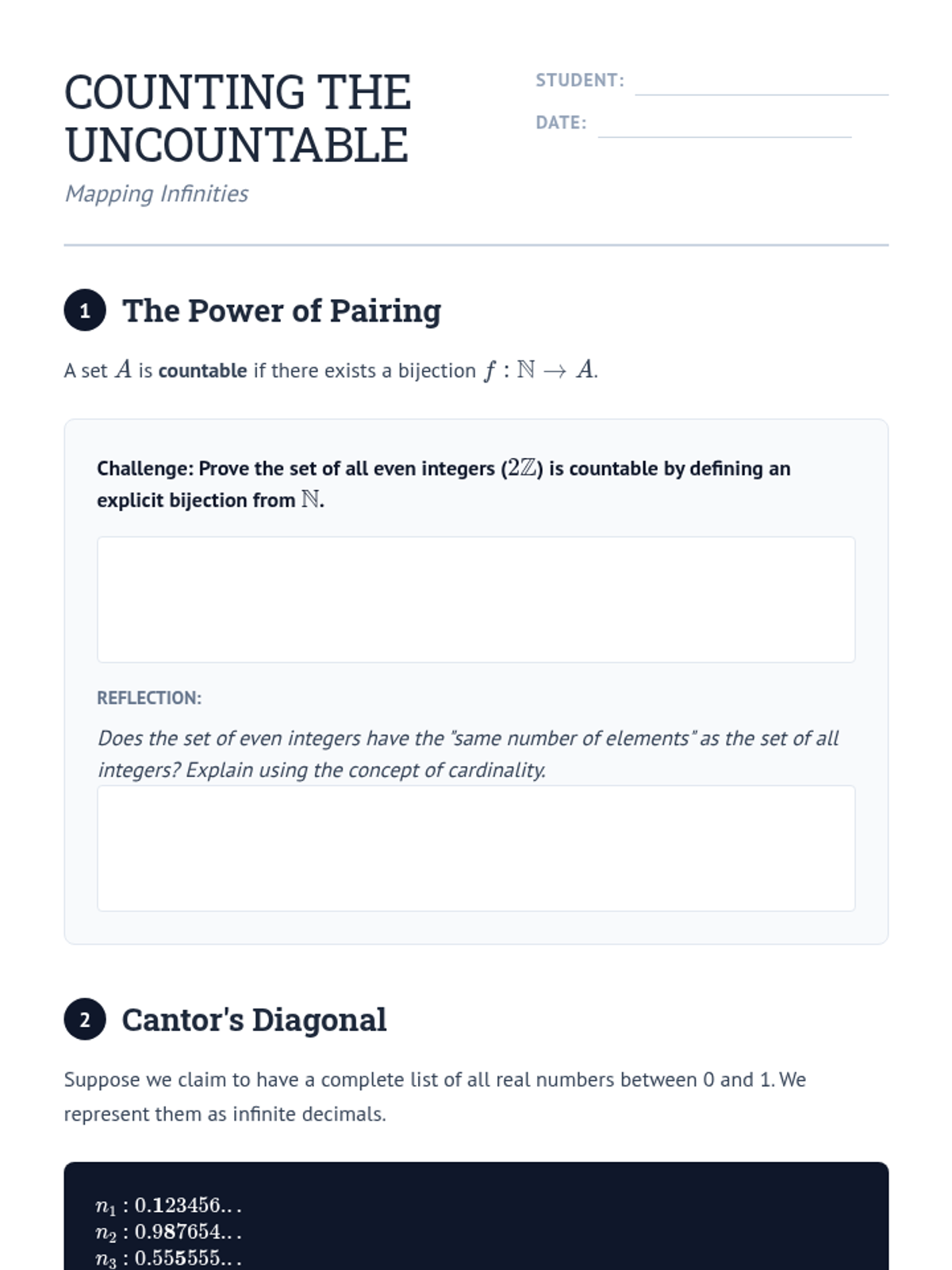Image resolution: width=952 pixels, height=1270 pixels.
Task: Click the even integers challenge answer box
Action: tap(476, 599)
